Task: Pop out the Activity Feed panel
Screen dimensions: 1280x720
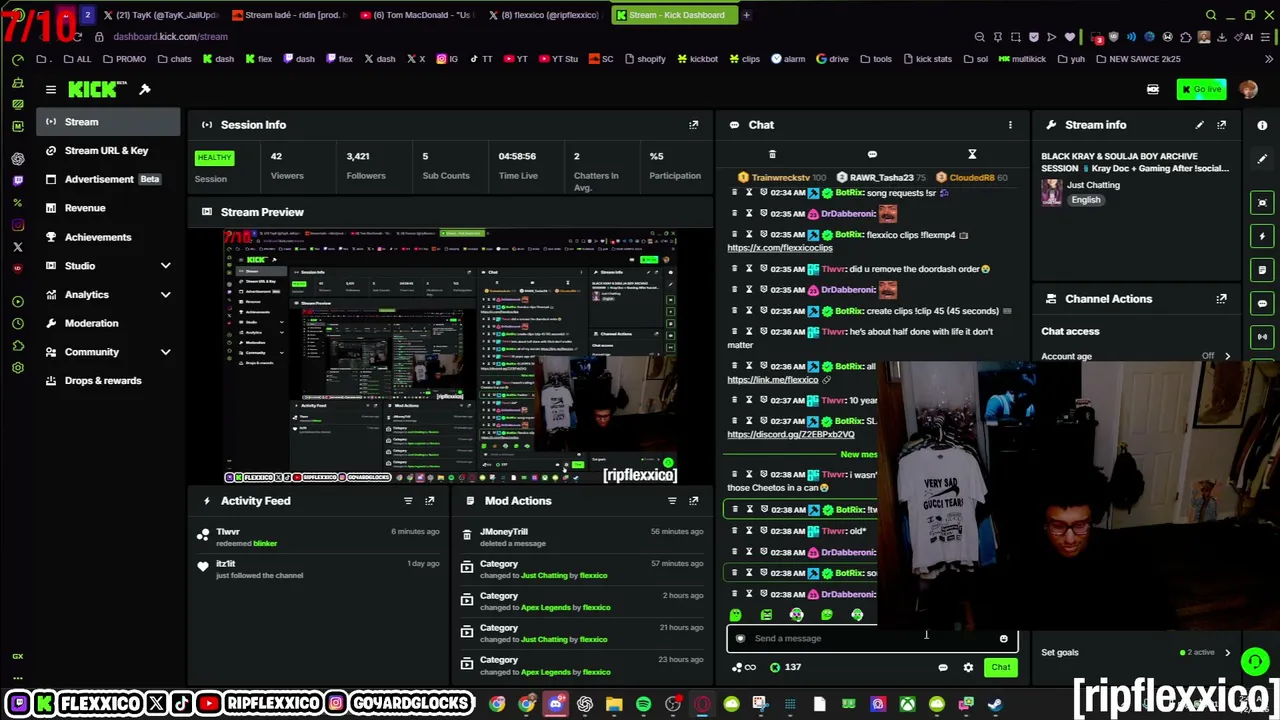Action: point(429,501)
